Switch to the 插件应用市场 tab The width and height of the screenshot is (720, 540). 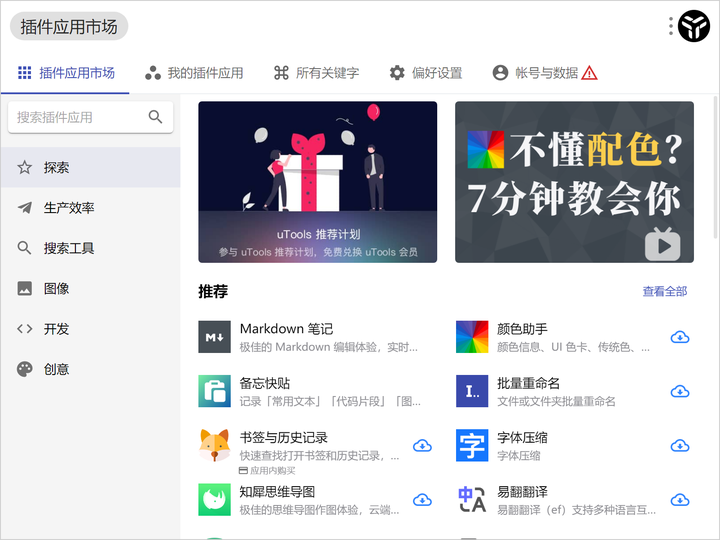[x=66, y=73]
